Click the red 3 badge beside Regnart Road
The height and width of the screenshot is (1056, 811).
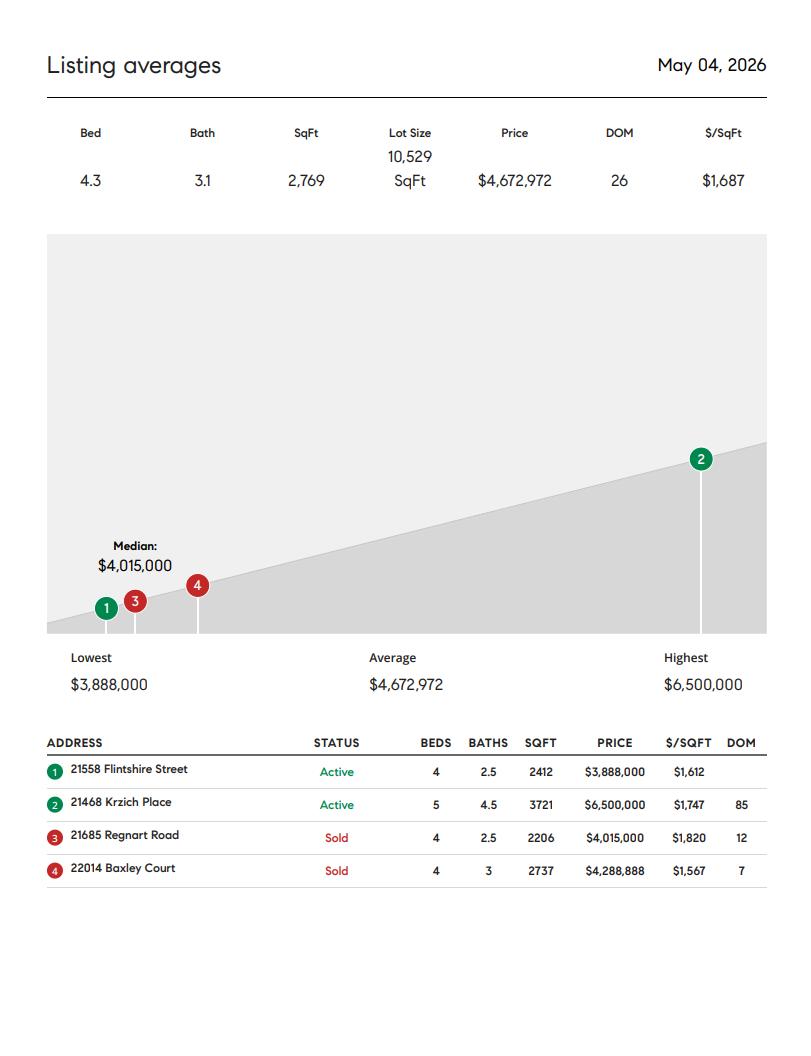tap(55, 838)
